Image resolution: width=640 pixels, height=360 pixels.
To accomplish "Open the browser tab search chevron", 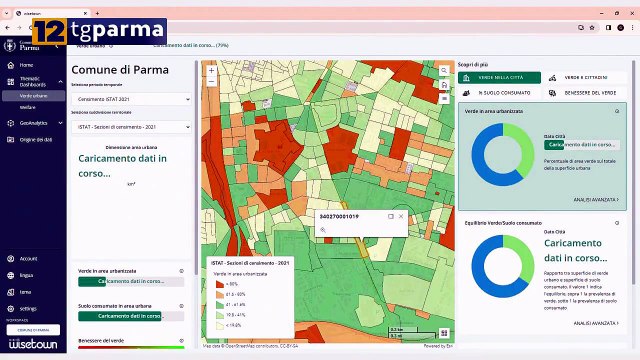I will (7, 13).
